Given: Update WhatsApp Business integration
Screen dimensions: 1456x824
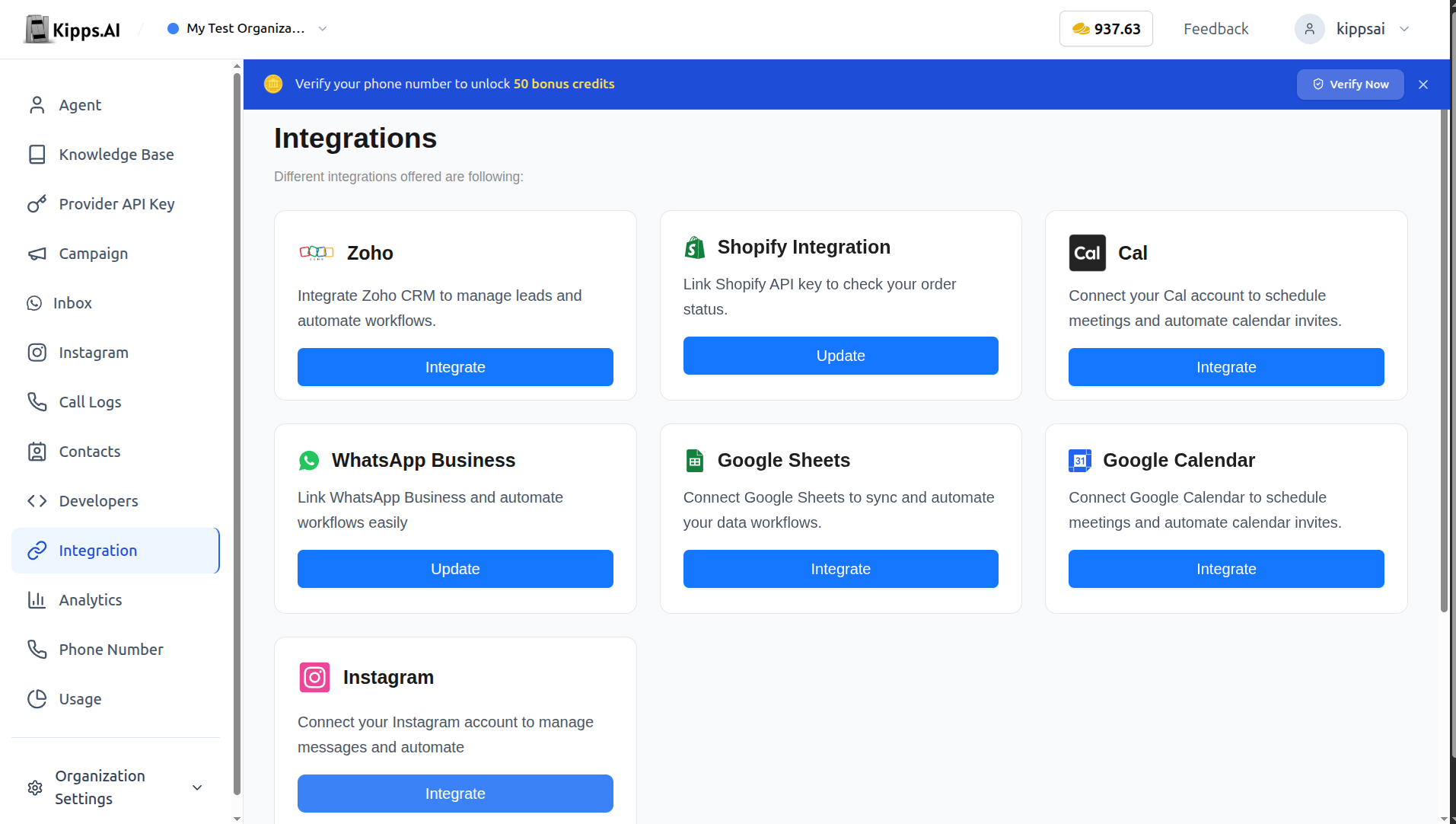Looking at the screenshot, I should pos(455,569).
